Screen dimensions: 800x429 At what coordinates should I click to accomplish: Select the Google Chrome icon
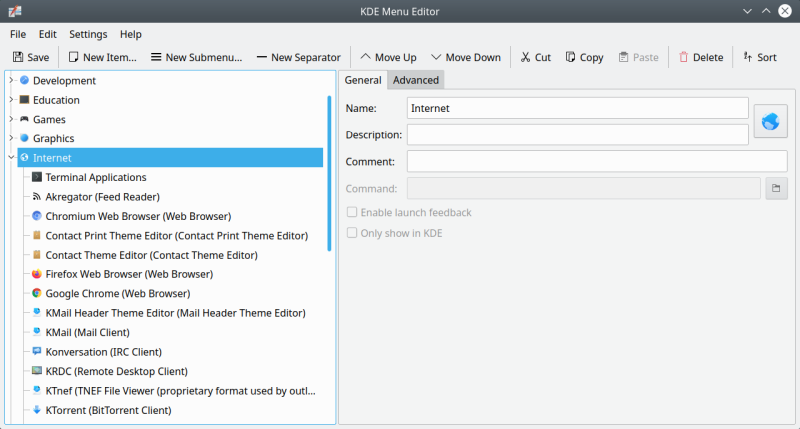click(x=37, y=293)
